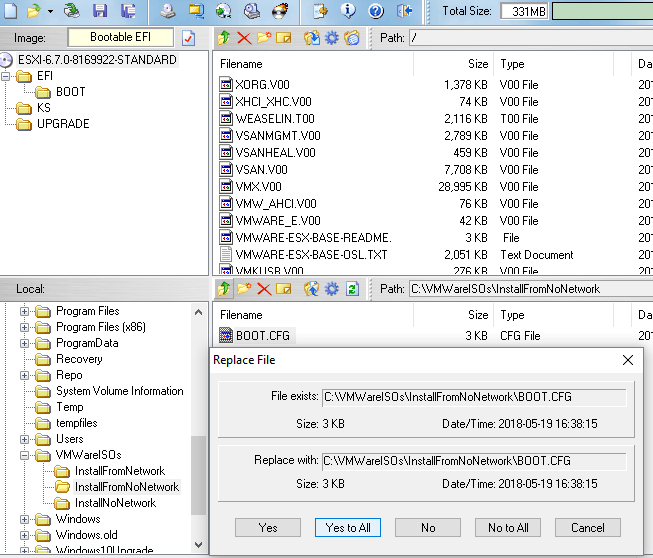This screenshot has width=653, height=558.
Task: Click the Save As toolbar icon
Action: click(128, 10)
